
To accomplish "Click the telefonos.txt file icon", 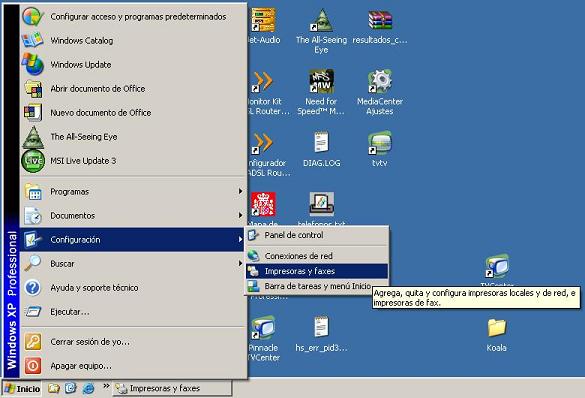I will [322, 204].
